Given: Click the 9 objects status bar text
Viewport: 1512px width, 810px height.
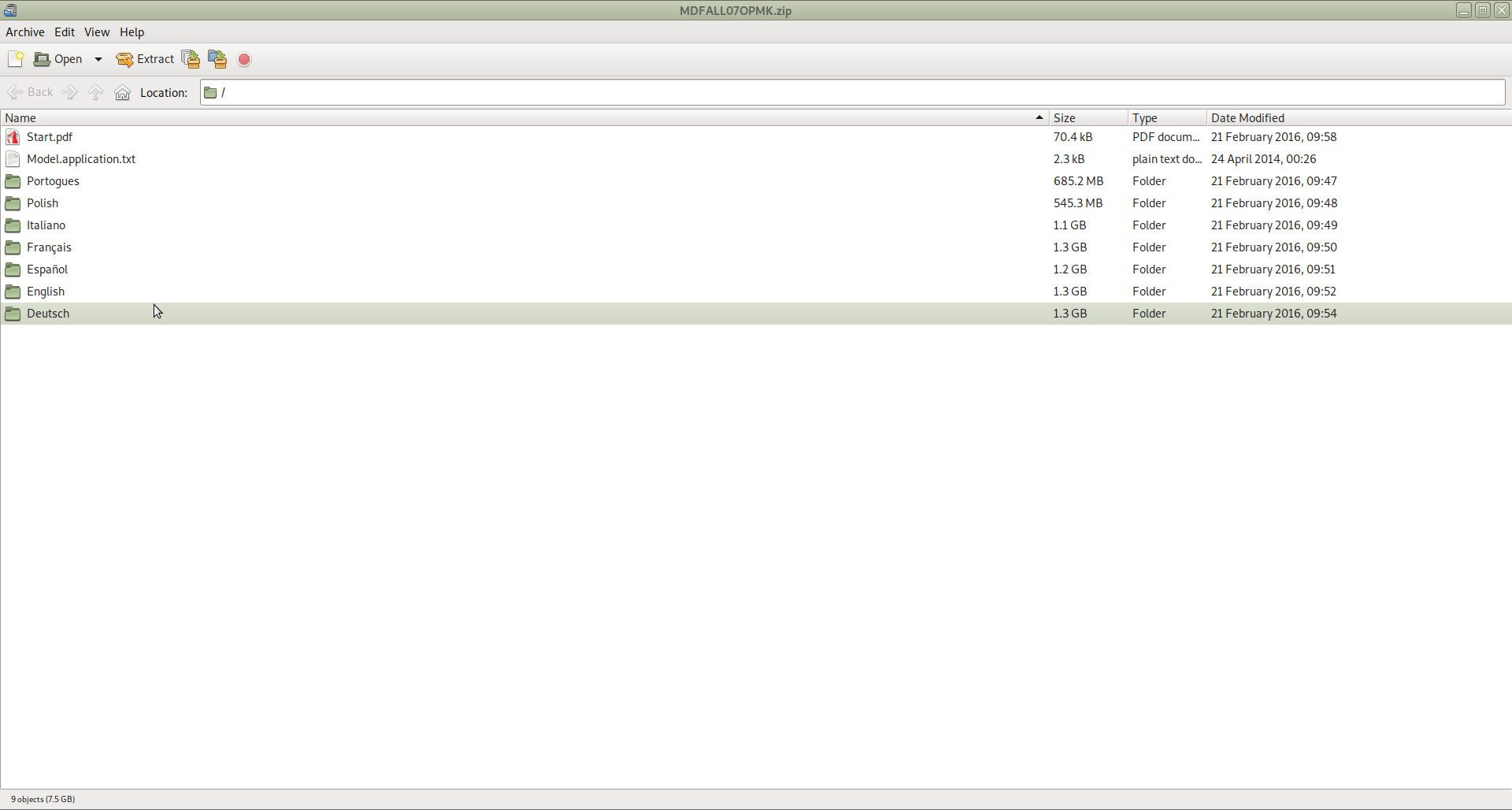Looking at the screenshot, I should (x=43, y=799).
